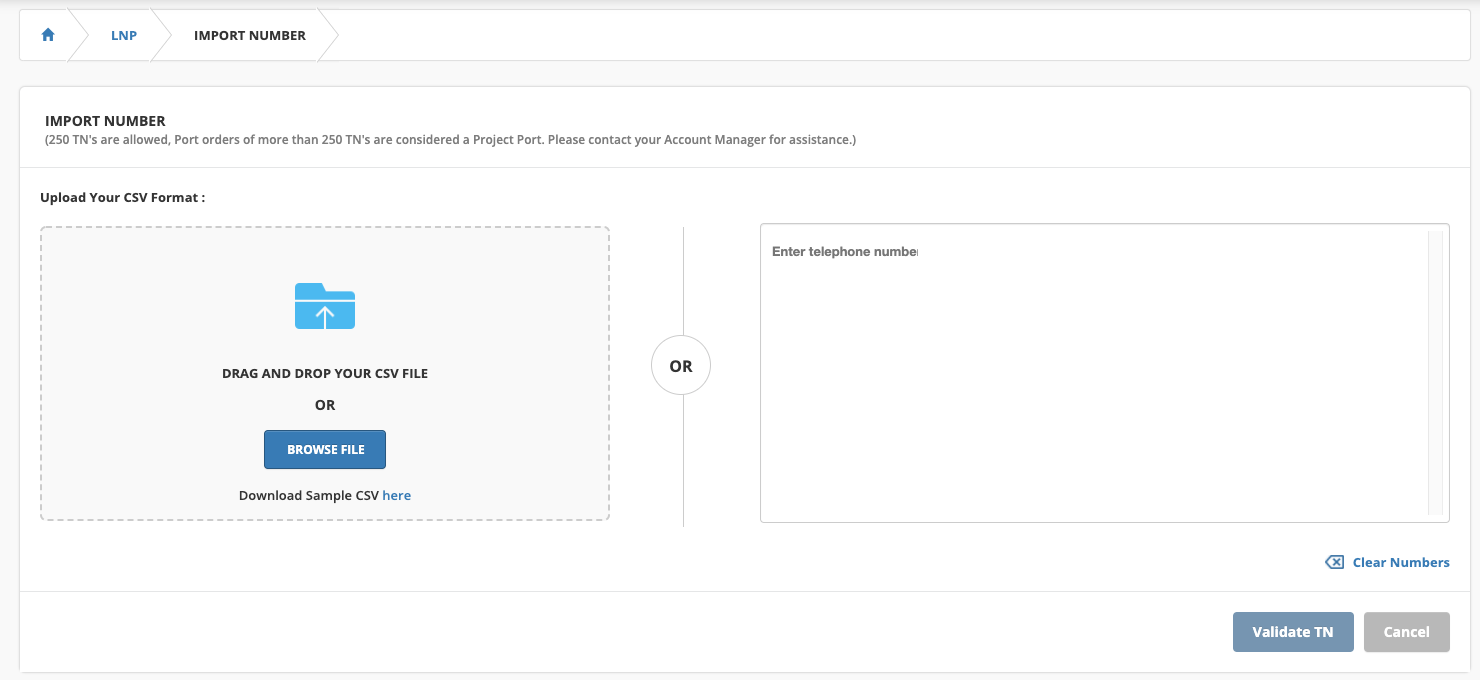Viewport: 1480px width, 680px height.
Task: Click the BROWSE FILE button
Action: coord(325,450)
